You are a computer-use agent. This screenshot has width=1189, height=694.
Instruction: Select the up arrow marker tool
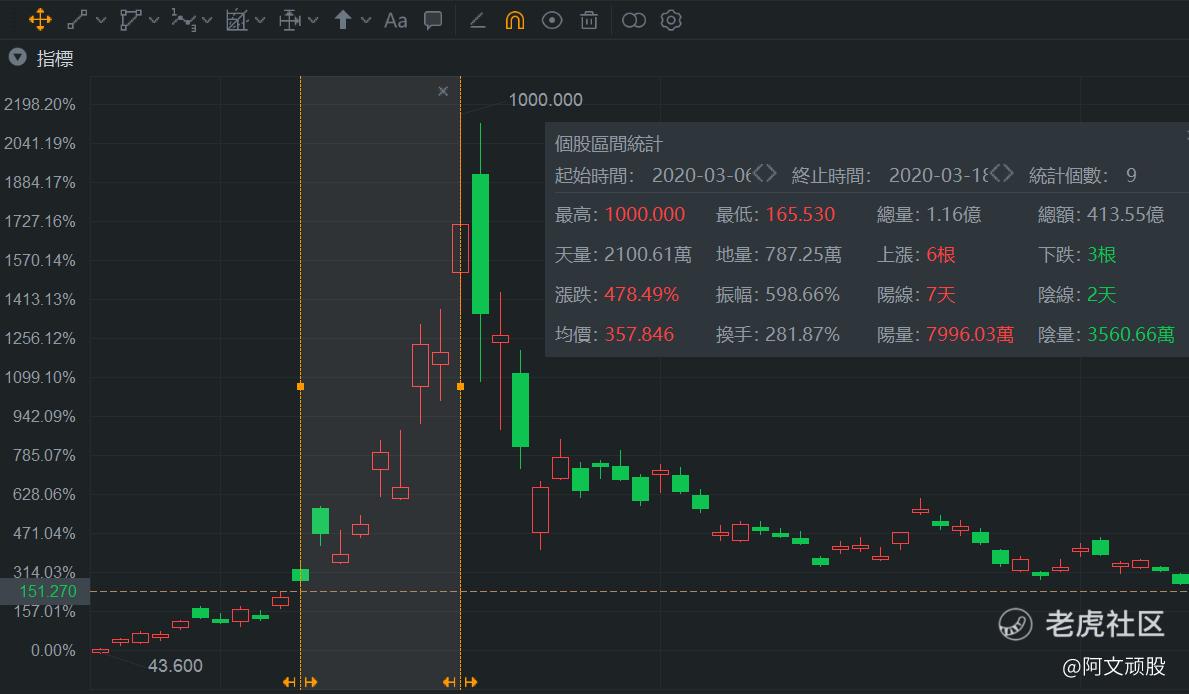tap(343, 20)
